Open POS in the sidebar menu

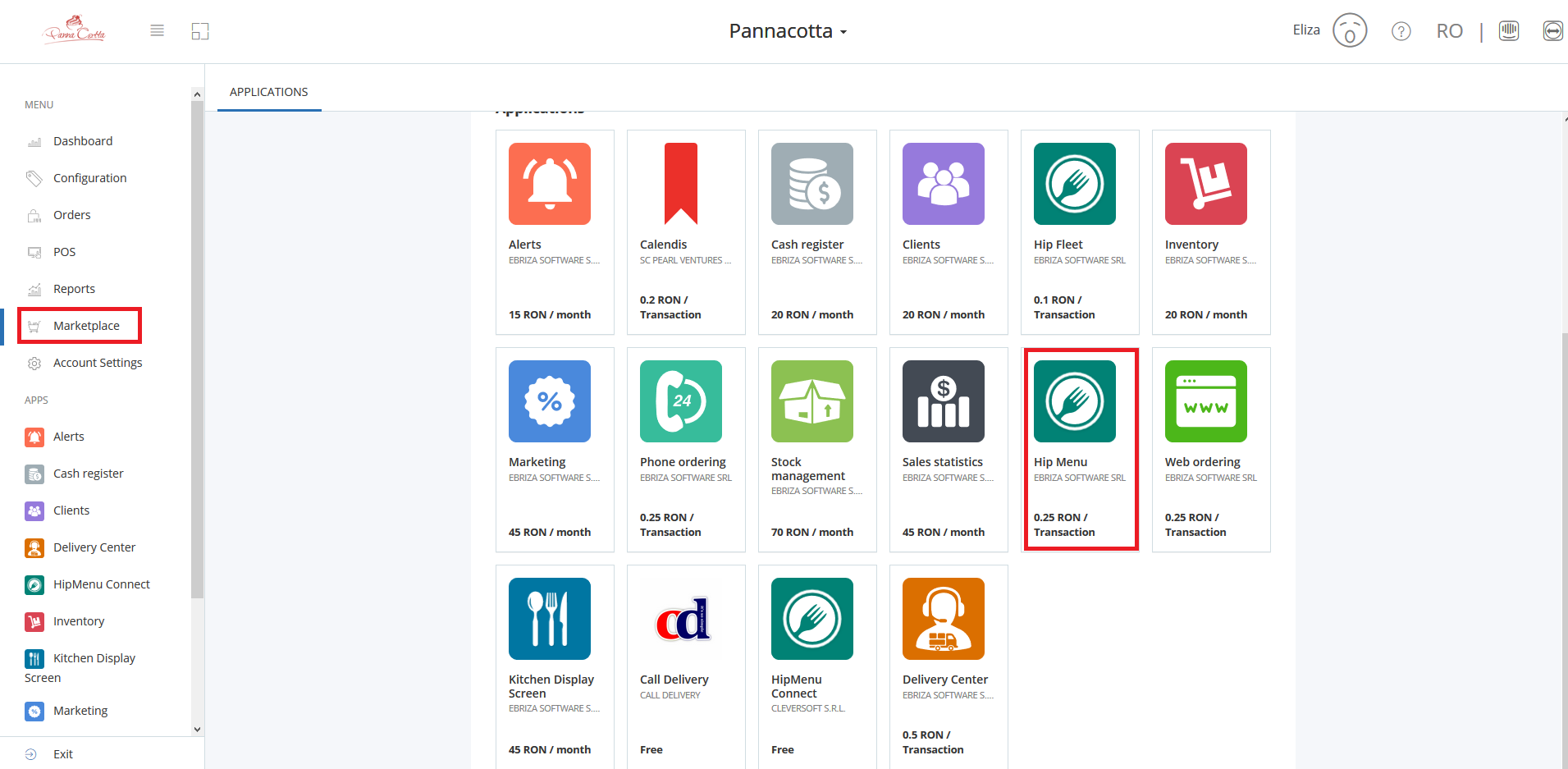(64, 252)
